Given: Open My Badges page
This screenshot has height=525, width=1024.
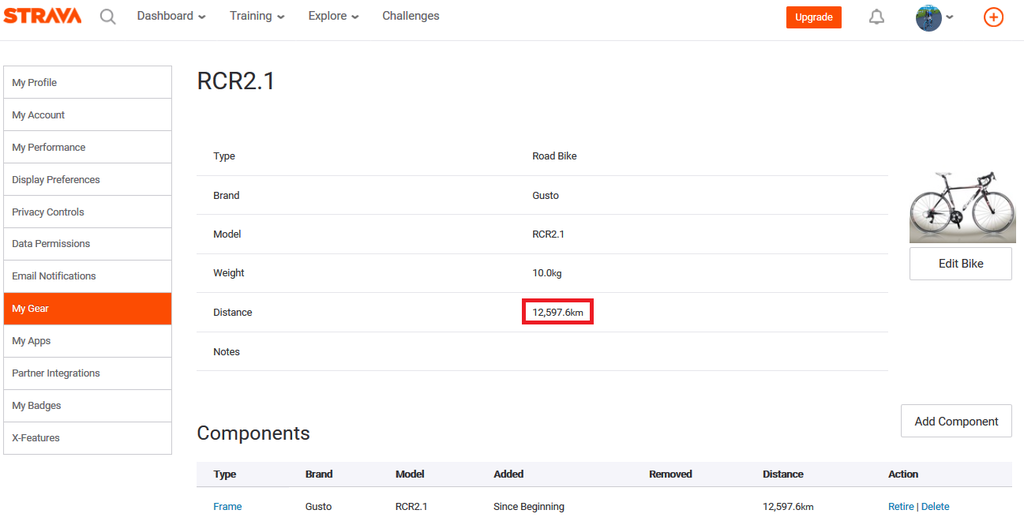Looking at the screenshot, I should coord(88,406).
